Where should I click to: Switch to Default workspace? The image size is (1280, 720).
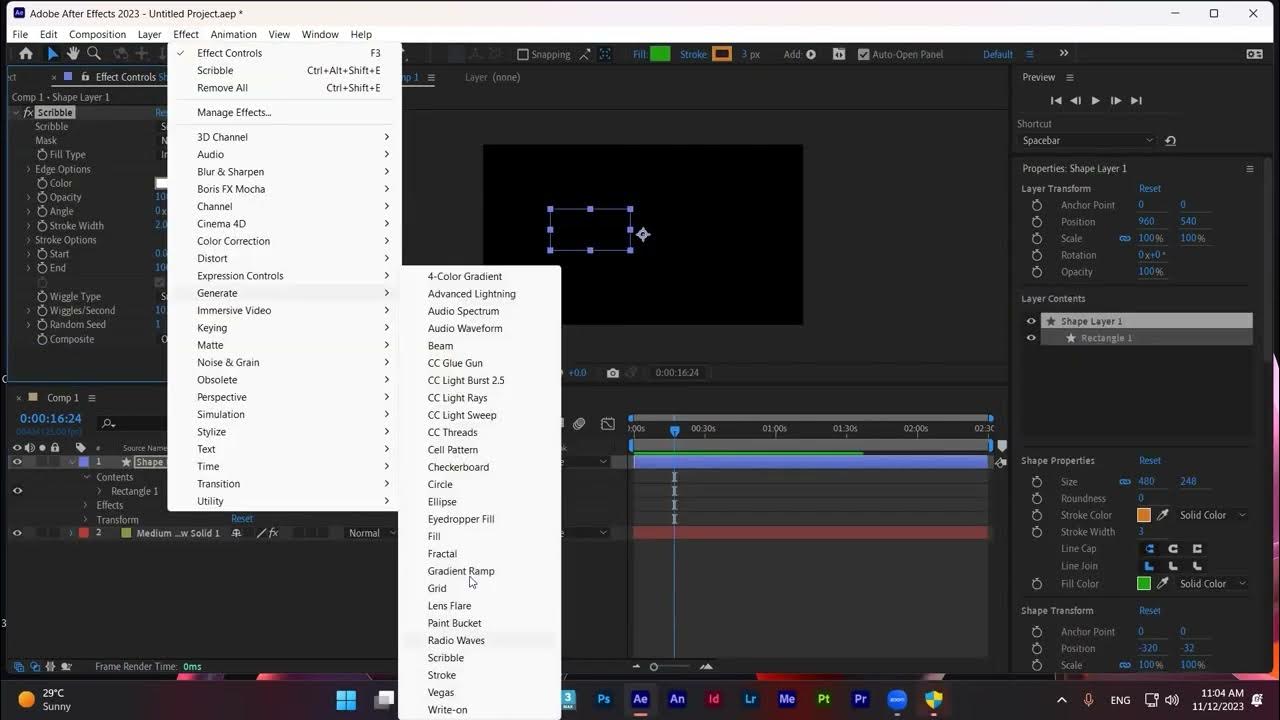pos(998,55)
